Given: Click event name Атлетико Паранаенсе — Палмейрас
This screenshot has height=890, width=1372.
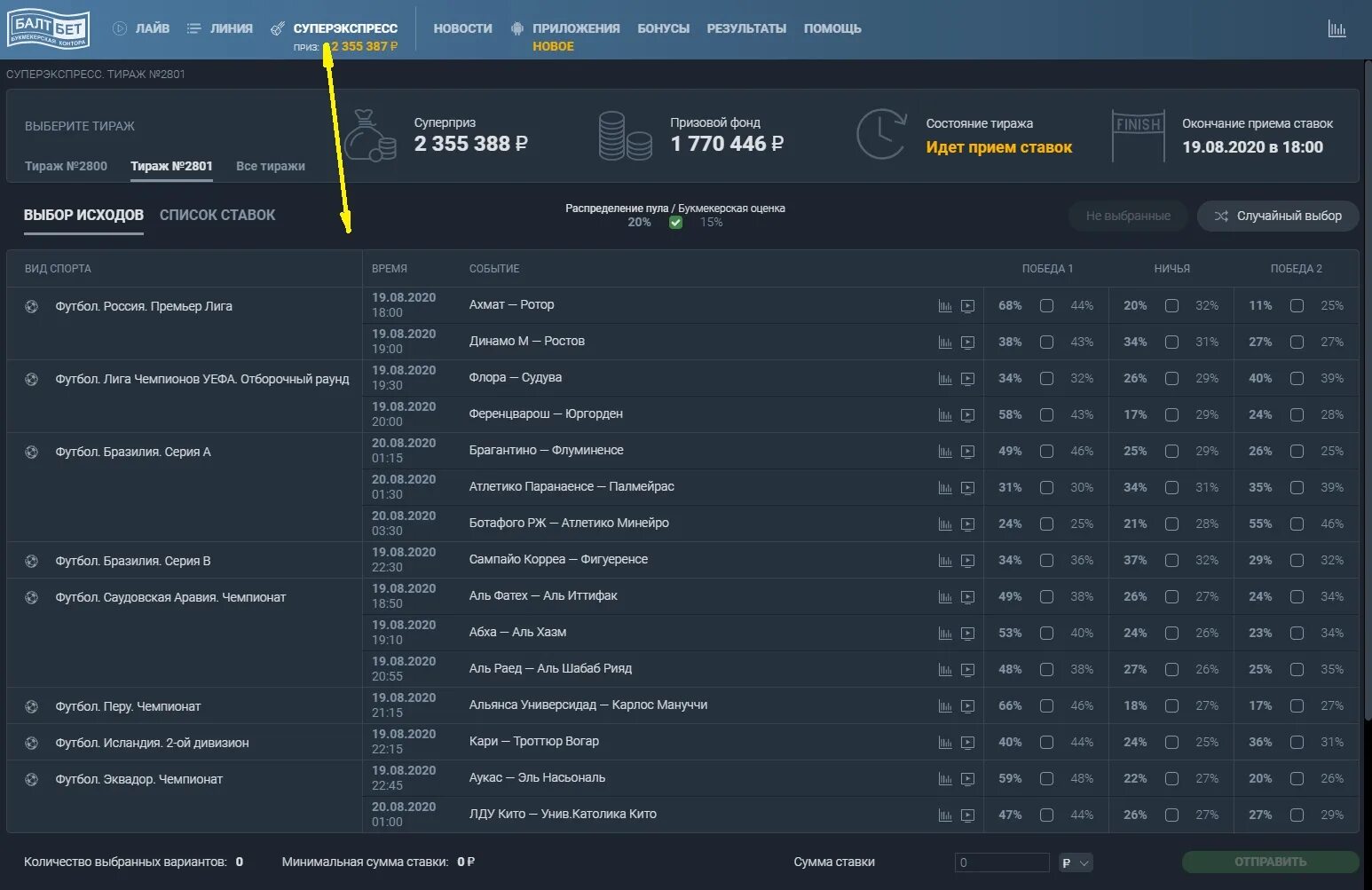Looking at the screenshot, I should coord(572,486).
